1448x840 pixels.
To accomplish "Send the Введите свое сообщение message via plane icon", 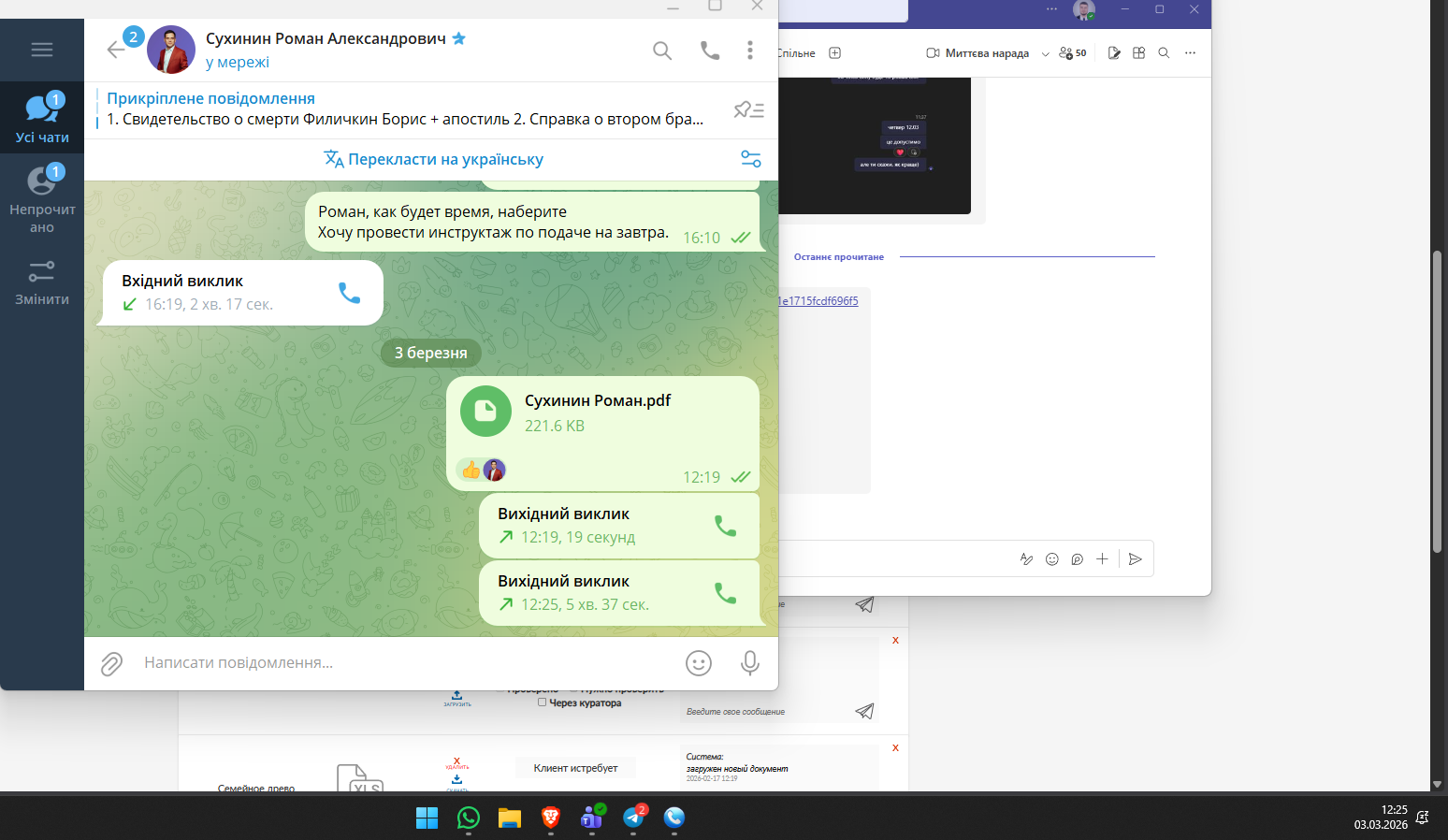I will click(x=865, y=712).
